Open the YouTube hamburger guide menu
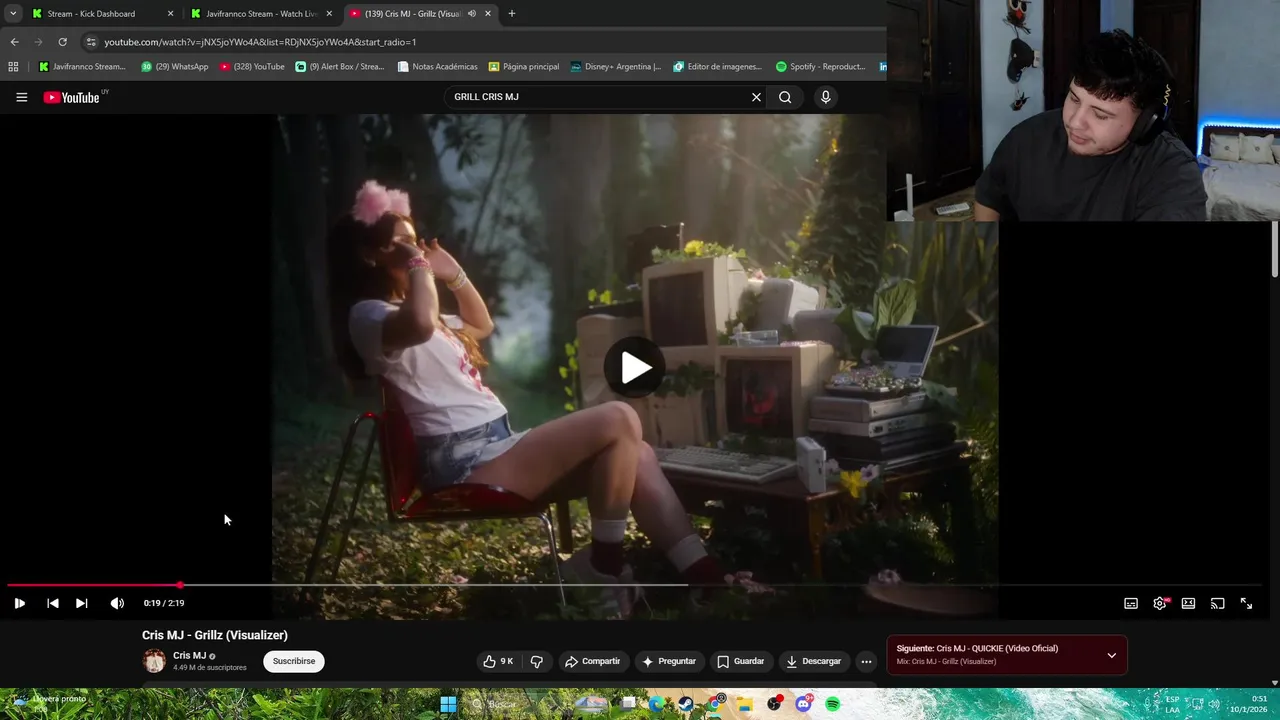 21,97
